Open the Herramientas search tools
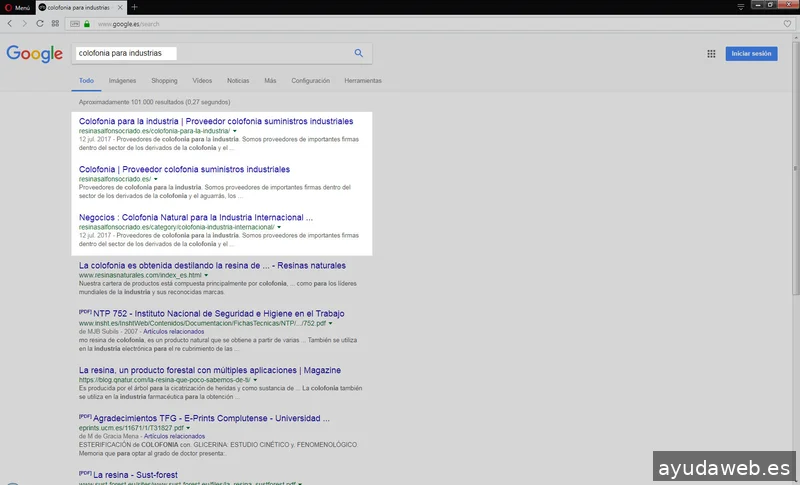This screenshot has width=800, height=485. click(x=363, y=81)
